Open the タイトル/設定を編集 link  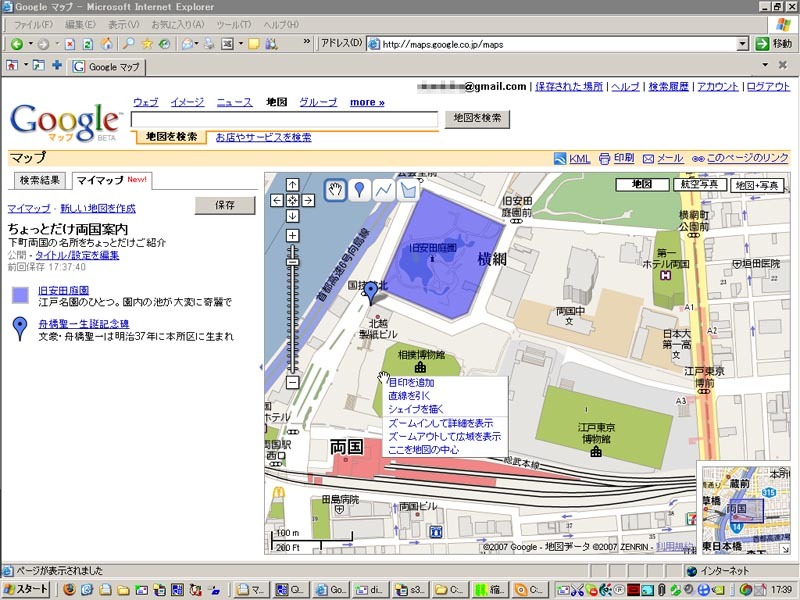[77, 255]
